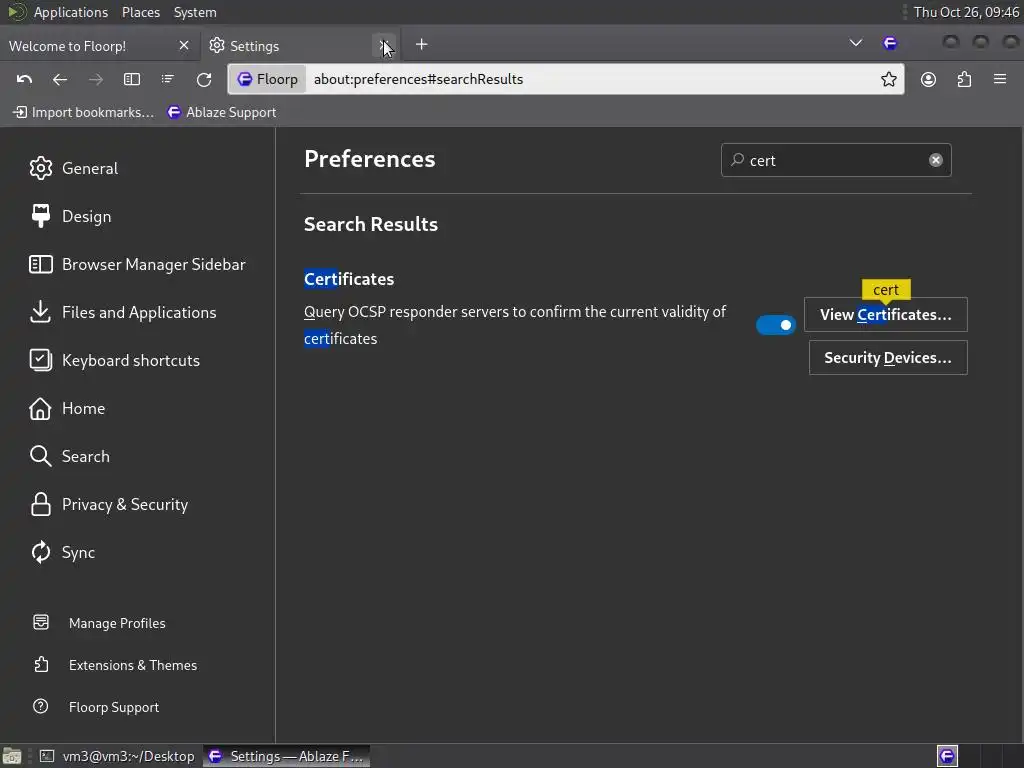The width and height of the screenshot is (1024, 768).
Task: Close the Settings tab
Action: click(385, 45)
